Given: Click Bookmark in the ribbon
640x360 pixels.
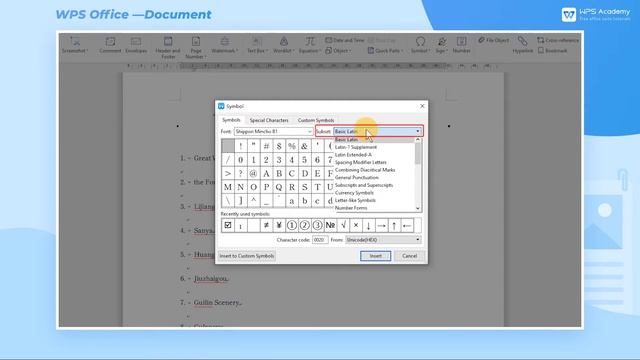Looking at the screenshot, I should (x=552, y=51).
